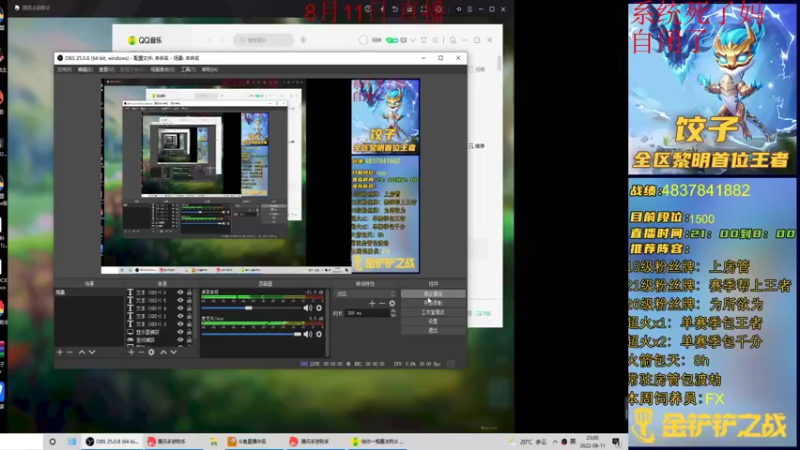Move the scene down with the arrow icon
Viewport: 800px width, 450px height.
click(x=92, y=352)
